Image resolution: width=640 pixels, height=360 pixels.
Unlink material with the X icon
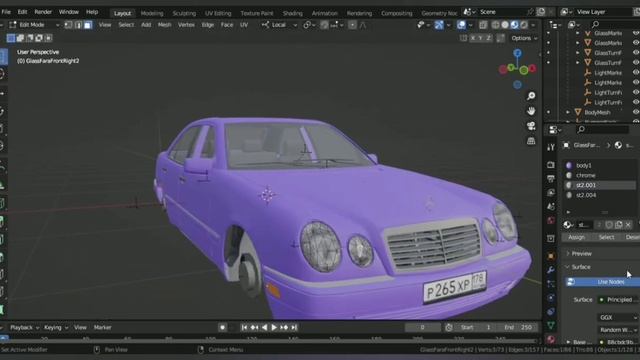pyautogui.click(x=628, y=225)
